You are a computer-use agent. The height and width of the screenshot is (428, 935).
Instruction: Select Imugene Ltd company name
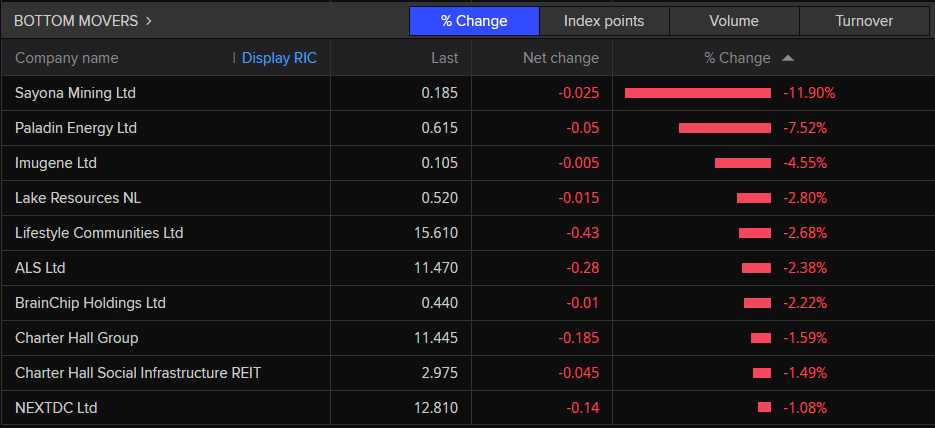[55, 163]
